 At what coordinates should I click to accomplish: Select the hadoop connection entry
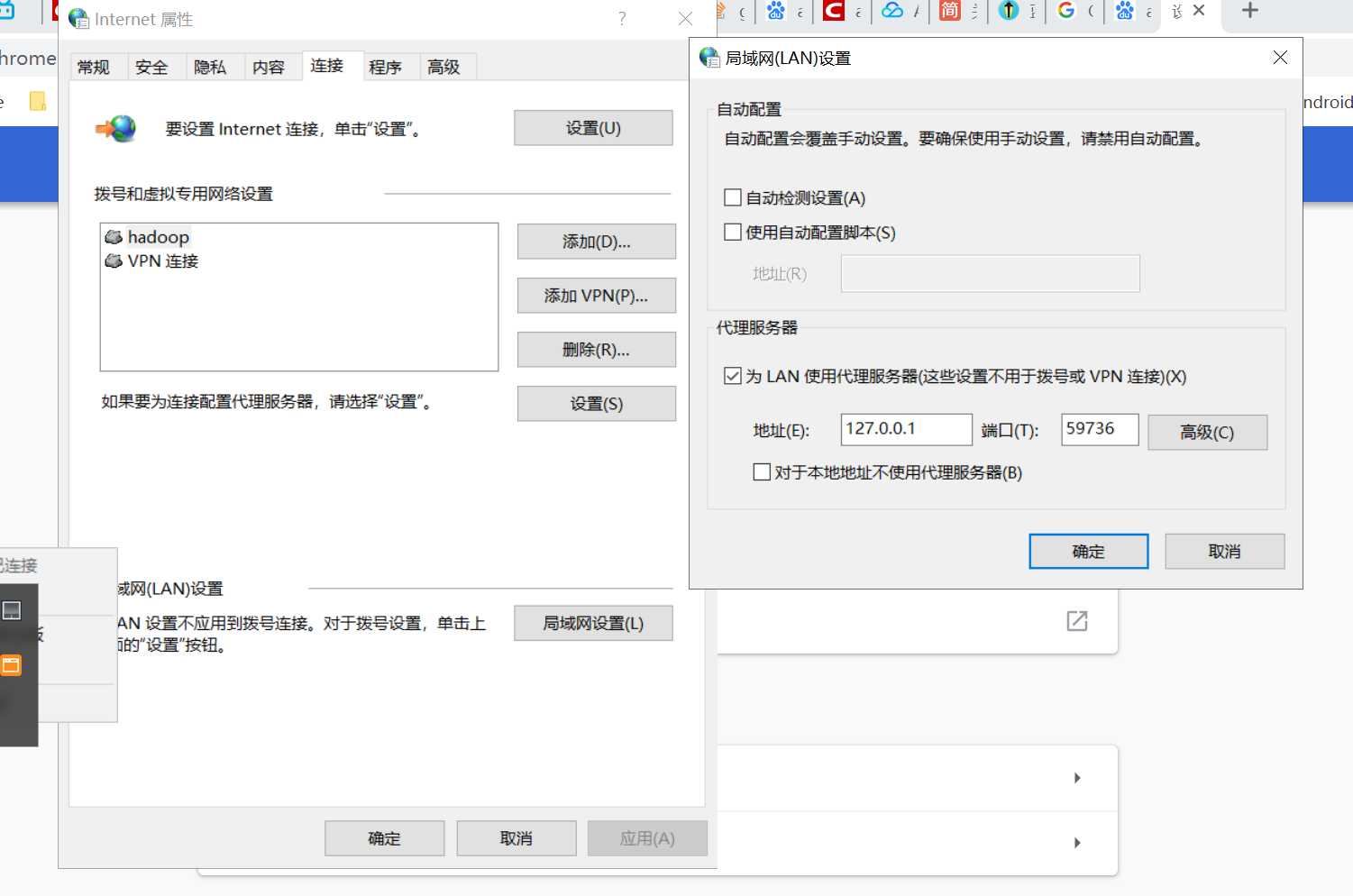coord(148,237)
